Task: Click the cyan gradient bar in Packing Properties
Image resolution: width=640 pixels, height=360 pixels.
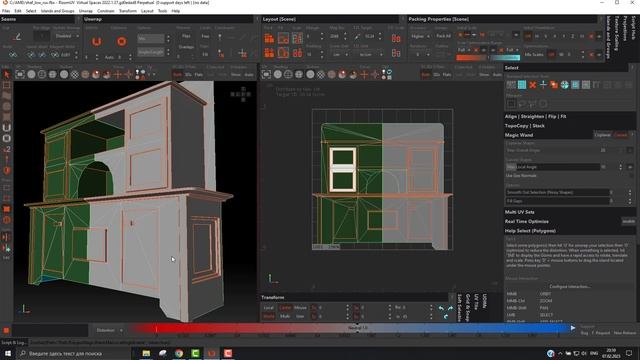Action: click(504, 58)
